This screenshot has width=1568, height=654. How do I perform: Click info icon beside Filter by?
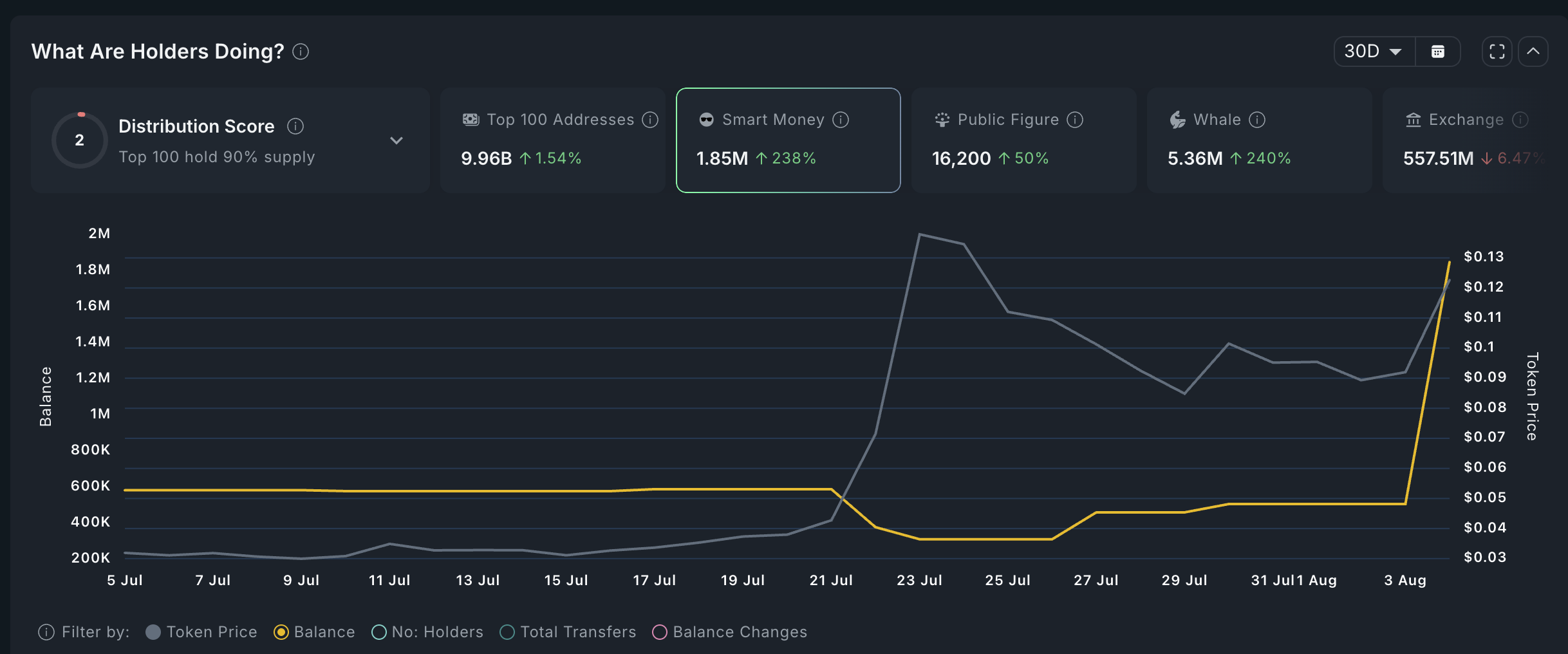point(46,632)
